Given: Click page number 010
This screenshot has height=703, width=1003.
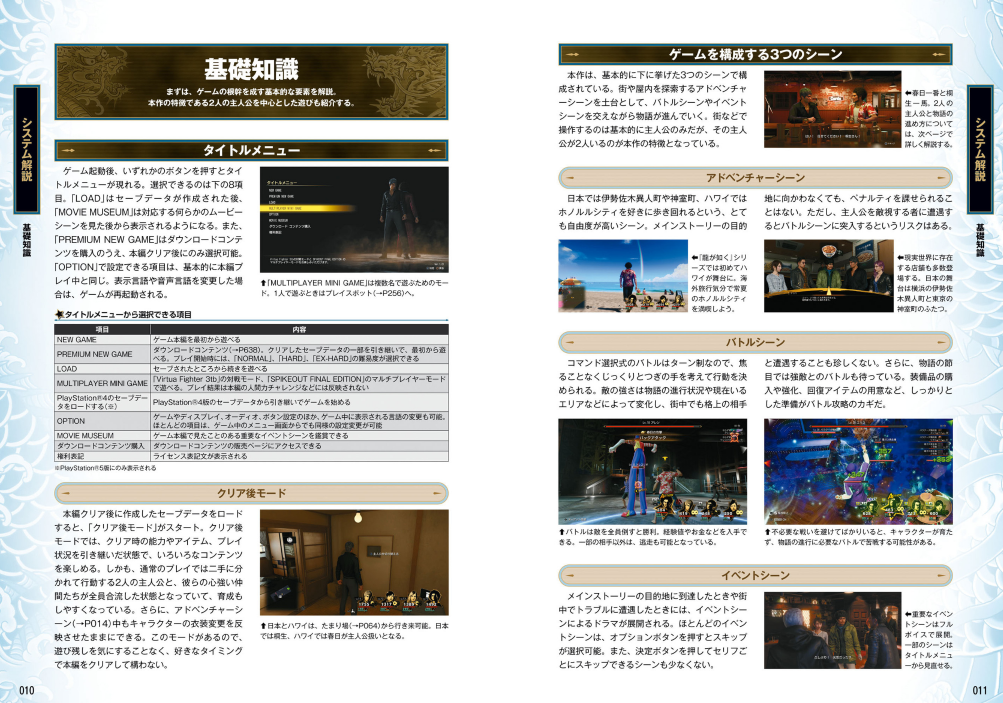Looking at the screenshot, I should click(26, 690).
